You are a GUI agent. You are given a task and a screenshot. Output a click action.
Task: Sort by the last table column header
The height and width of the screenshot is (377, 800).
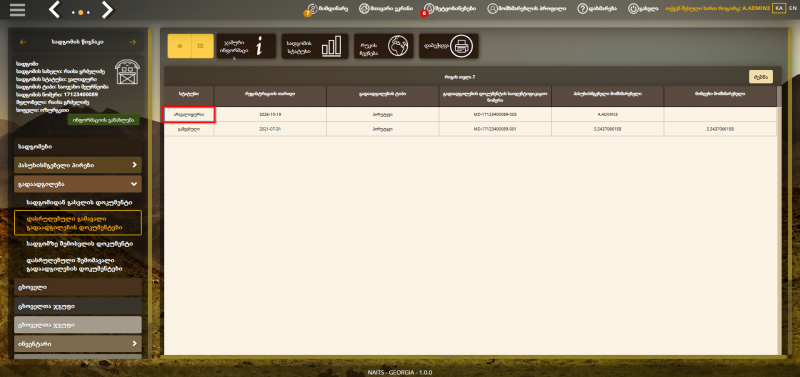(720, 96)
